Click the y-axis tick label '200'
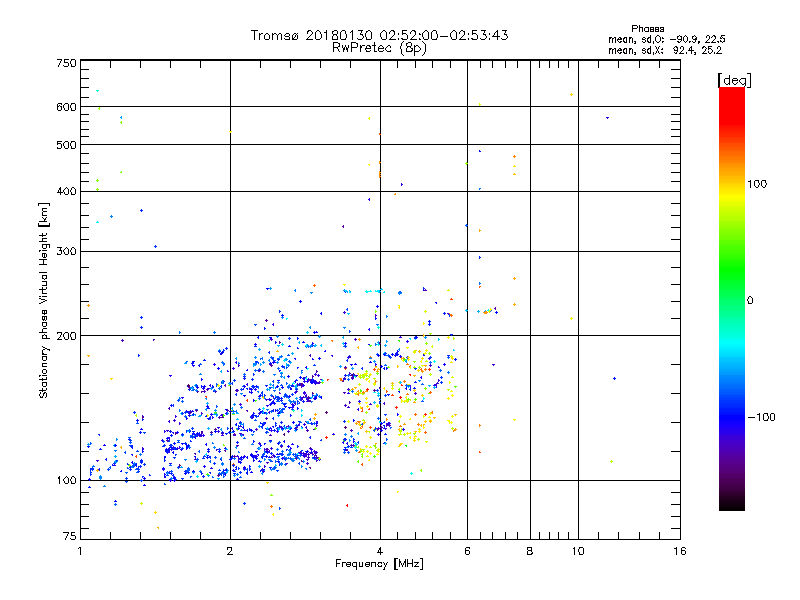800x600 pixels. tap(66, 336)
